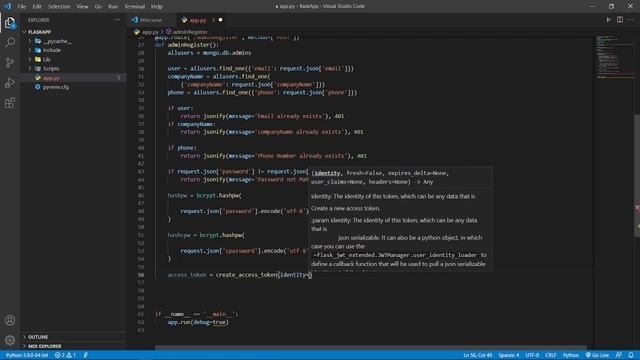The image size is (640, 360).
Task: Click 'access_token' variable on line 56
Action: [187, 275]
